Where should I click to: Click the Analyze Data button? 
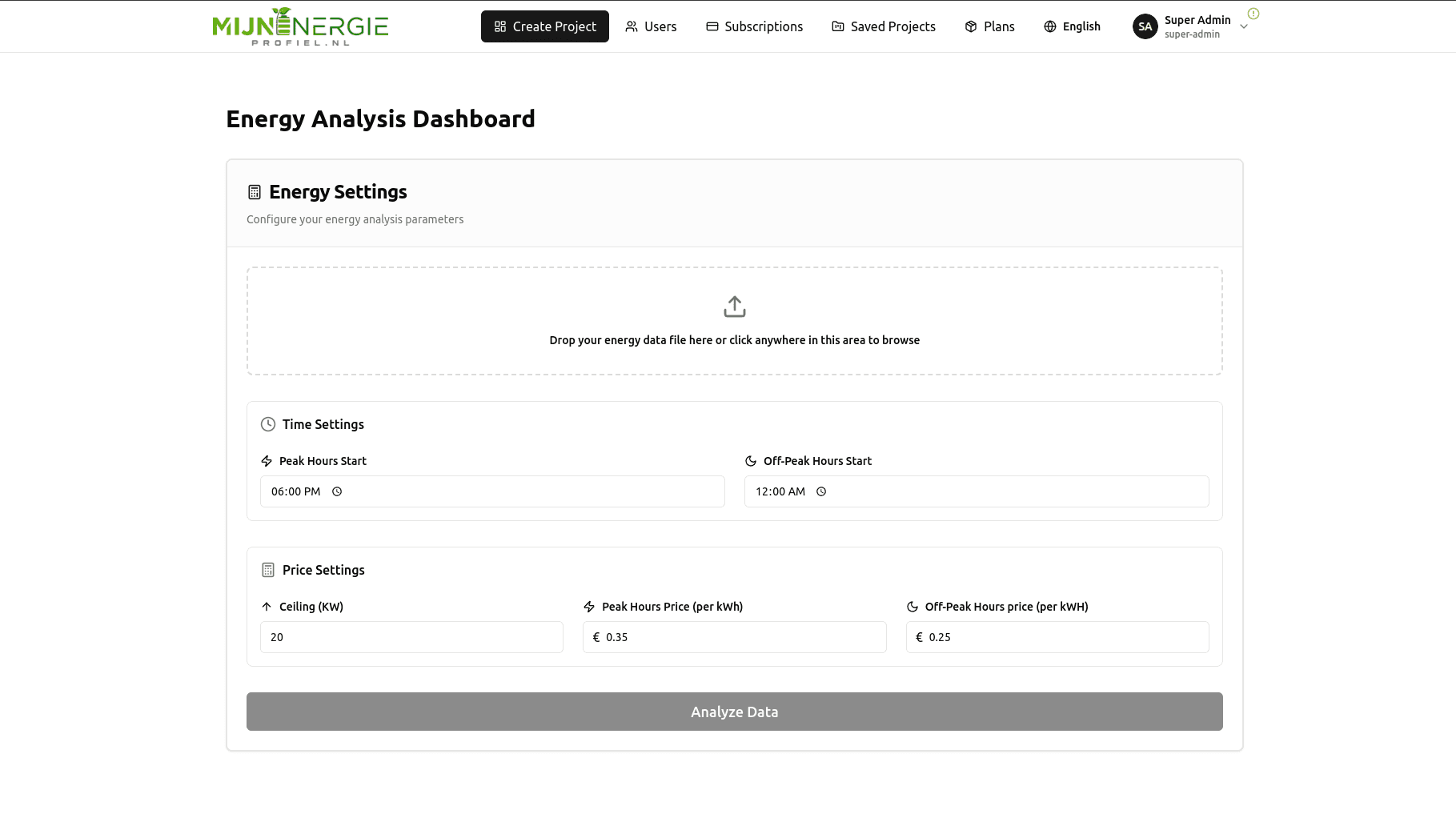coord(735,712)
